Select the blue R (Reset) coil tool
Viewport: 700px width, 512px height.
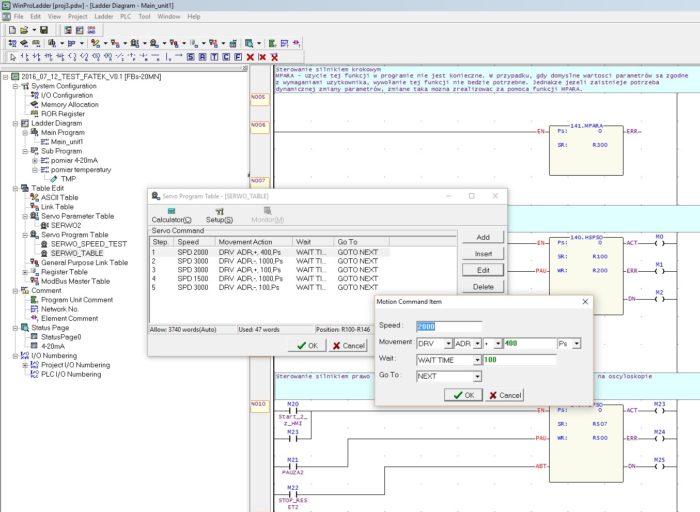[202, 57]
